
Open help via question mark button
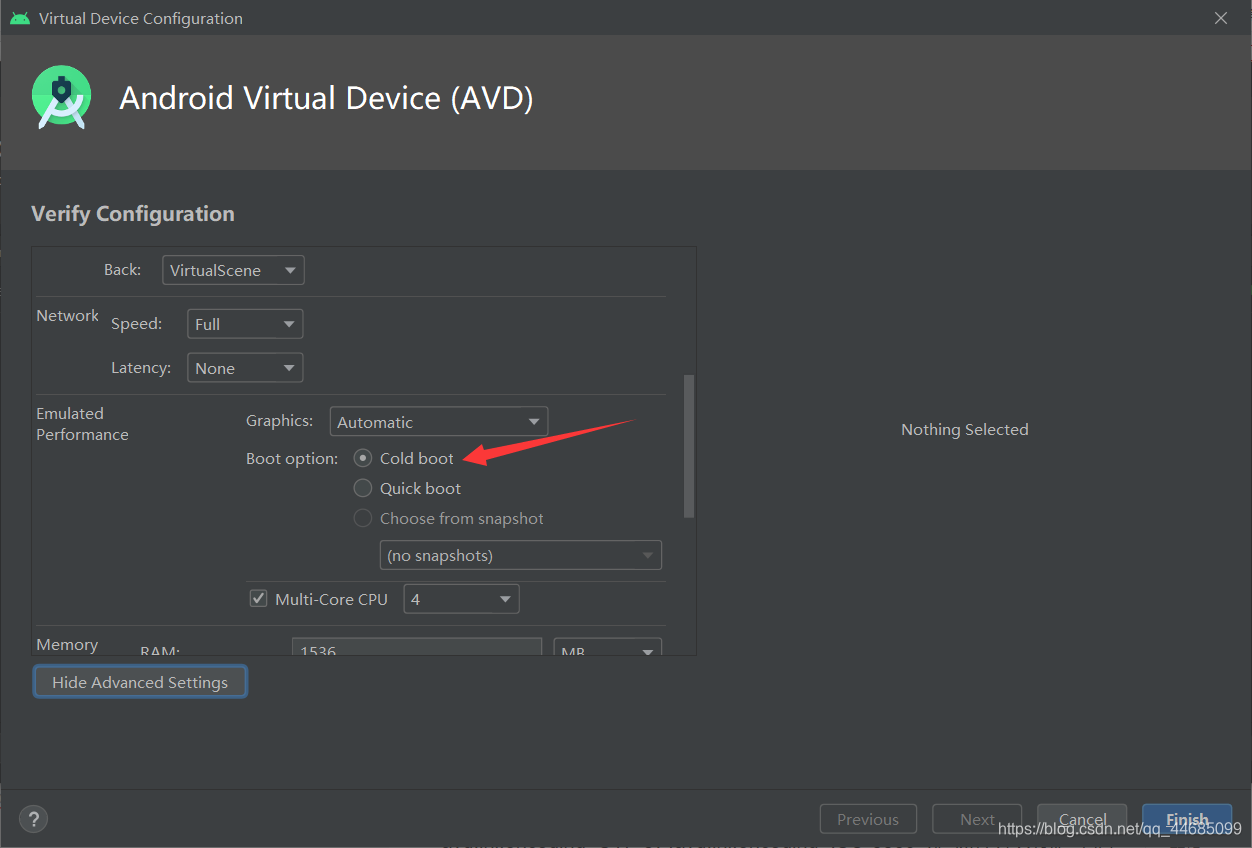pyautogui.click(x=33, y=819)
